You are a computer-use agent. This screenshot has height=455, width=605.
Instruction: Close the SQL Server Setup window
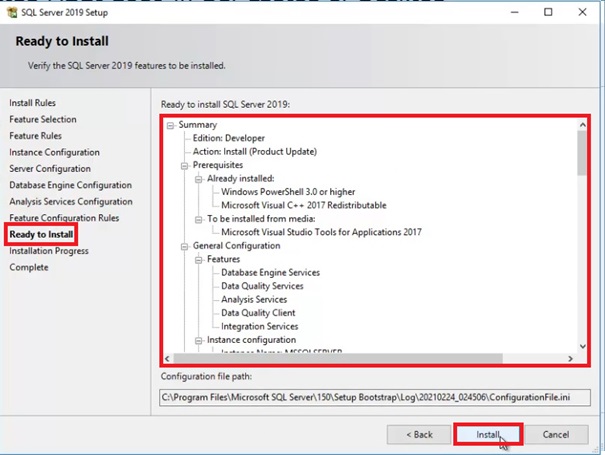(582, 12)
